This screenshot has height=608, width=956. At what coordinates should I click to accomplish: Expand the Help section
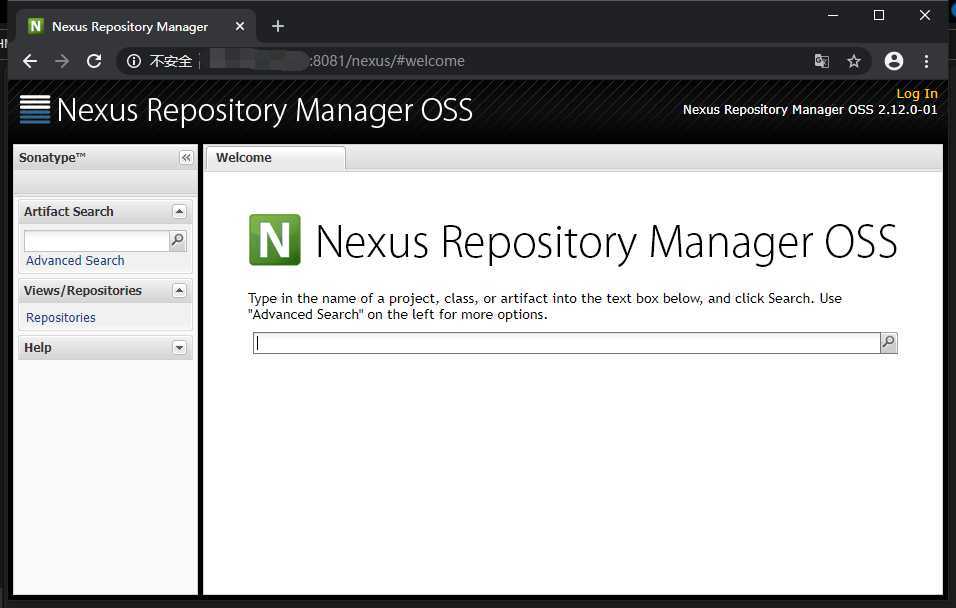click(179, 348)
